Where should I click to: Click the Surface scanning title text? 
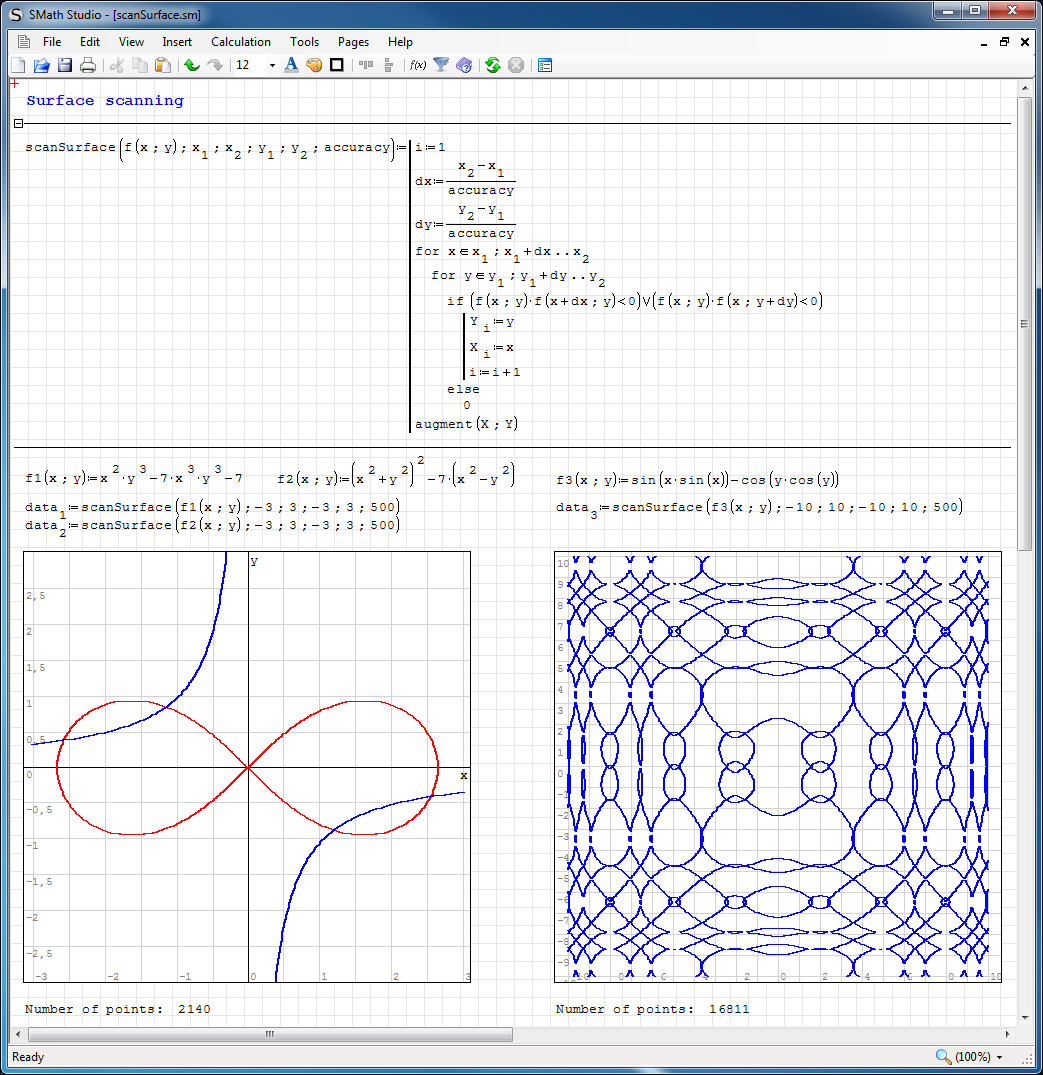(x=105, y=101)
